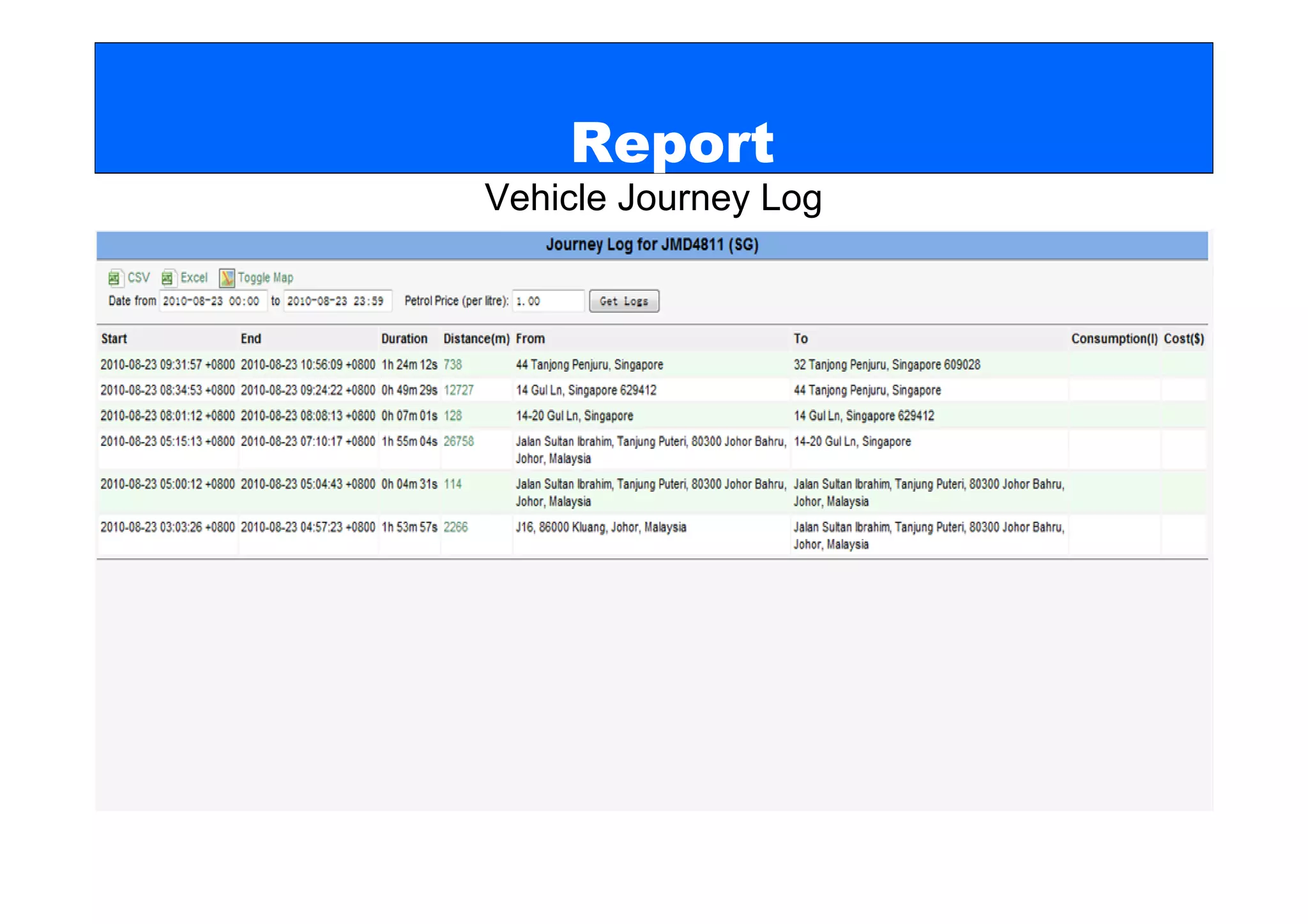1308x924 pixels.
Task: Open the distance link 114
Action: (452, 484)
